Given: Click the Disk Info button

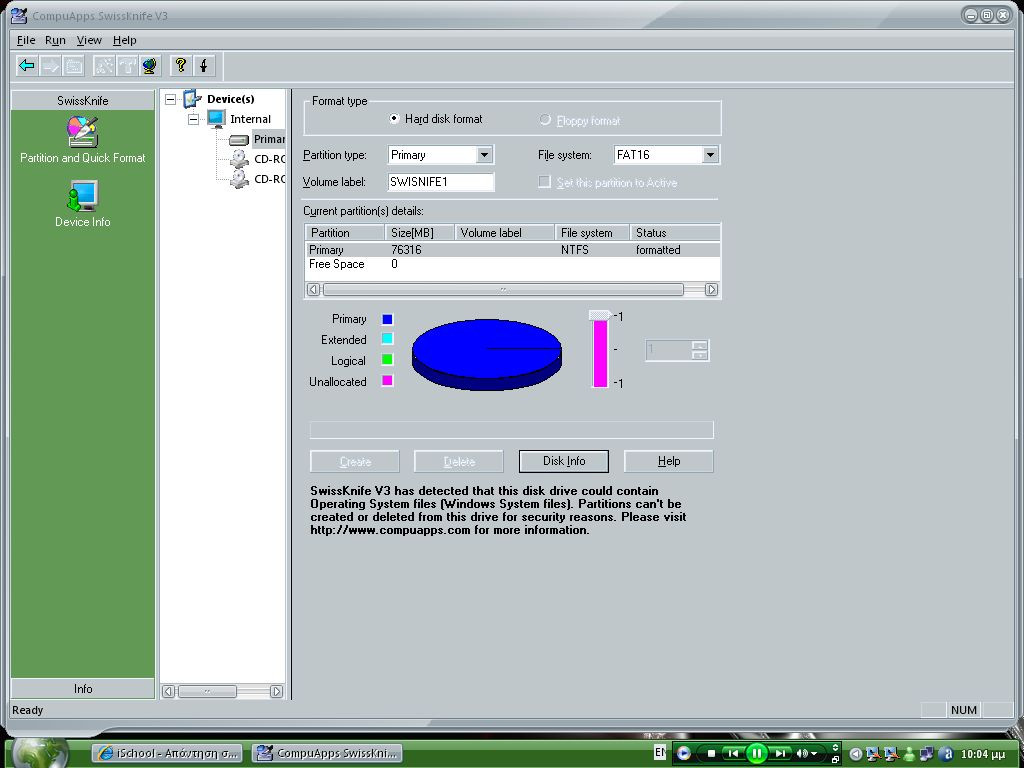Looking at the screenshot, I should pos(563,461).
